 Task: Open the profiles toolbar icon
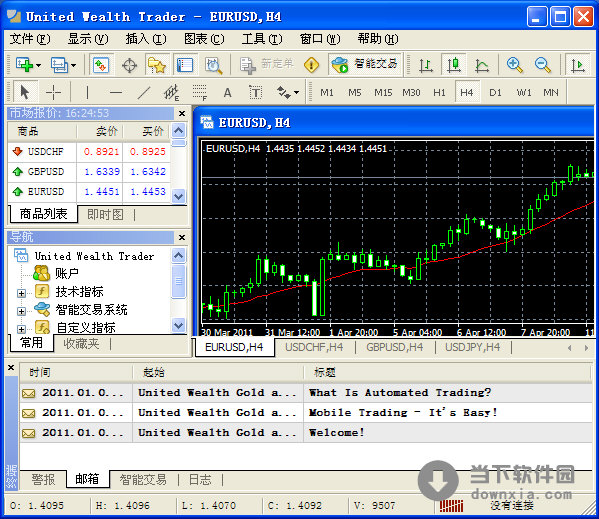[60, 65]
